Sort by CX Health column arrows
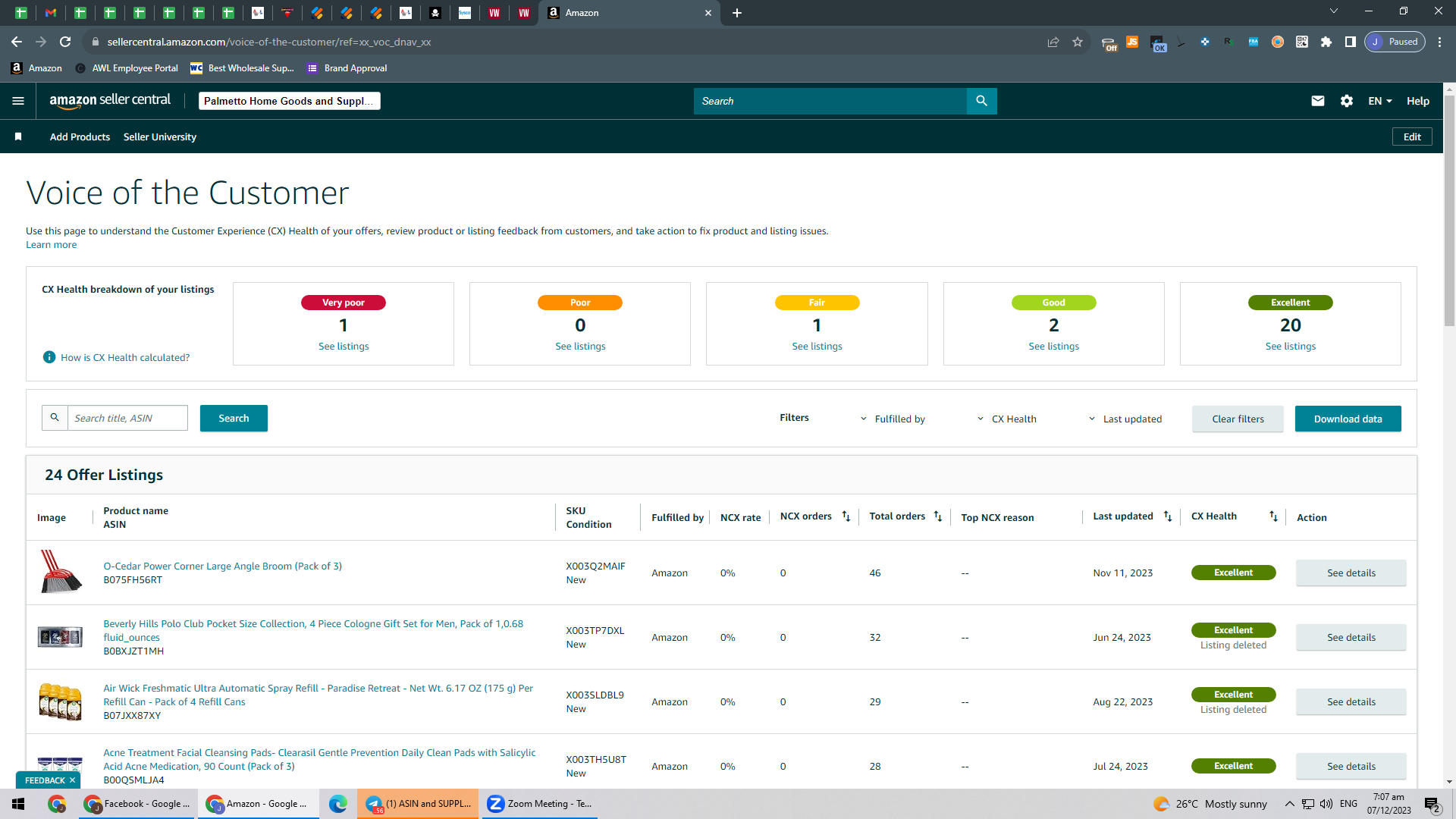The height and width of the screenshot is (819, 1456). pos(1273,516)
